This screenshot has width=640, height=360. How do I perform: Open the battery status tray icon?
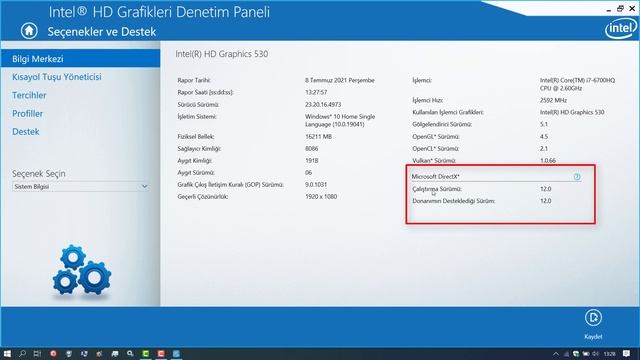click(586, 354)
